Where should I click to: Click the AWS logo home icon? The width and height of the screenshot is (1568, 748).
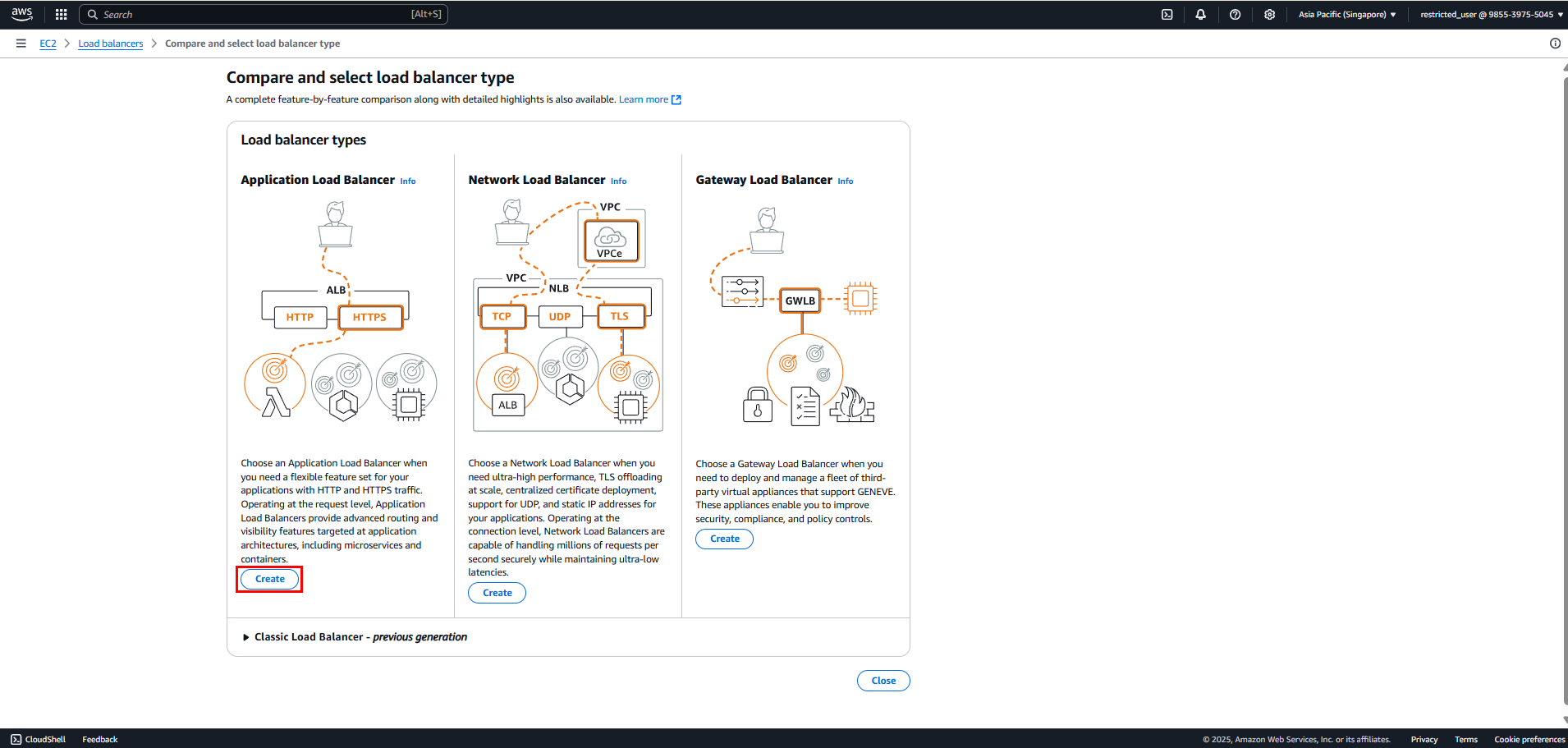(22, 14)
